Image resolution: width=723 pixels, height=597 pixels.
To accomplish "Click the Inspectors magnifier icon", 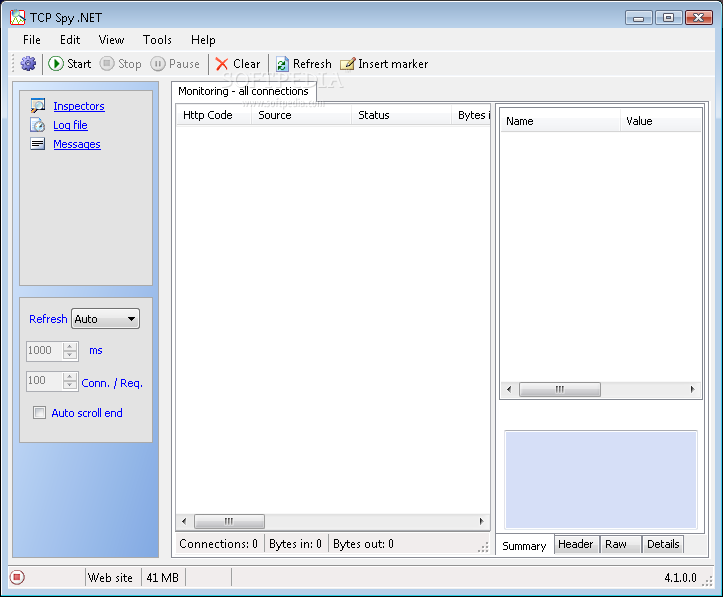I will click(x=37, y=106).
